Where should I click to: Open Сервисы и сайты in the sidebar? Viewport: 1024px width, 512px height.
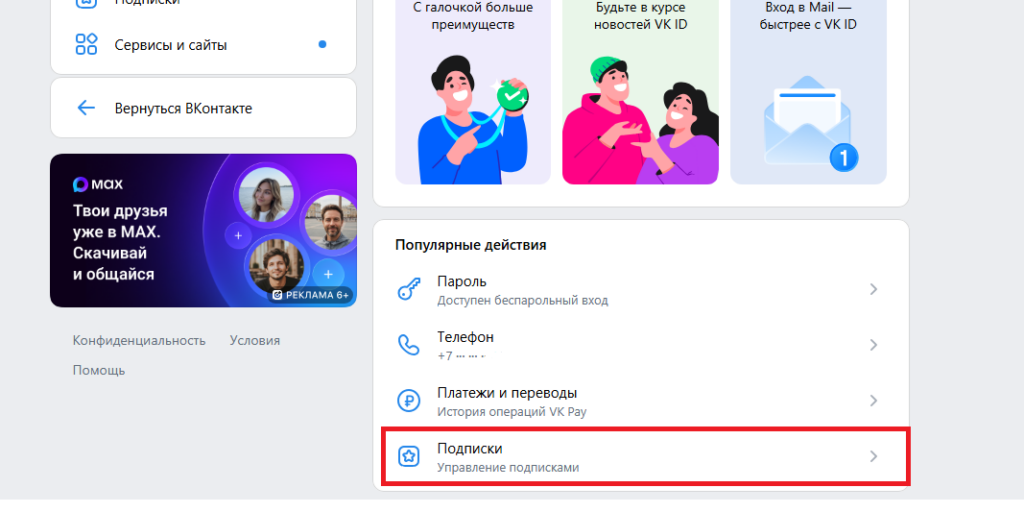[x=170, y=45]
